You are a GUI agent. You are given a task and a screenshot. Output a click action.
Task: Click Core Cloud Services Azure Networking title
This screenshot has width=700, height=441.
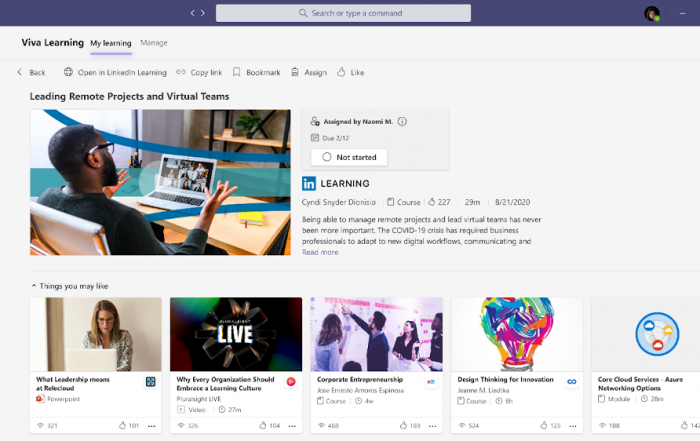(640, 384)
